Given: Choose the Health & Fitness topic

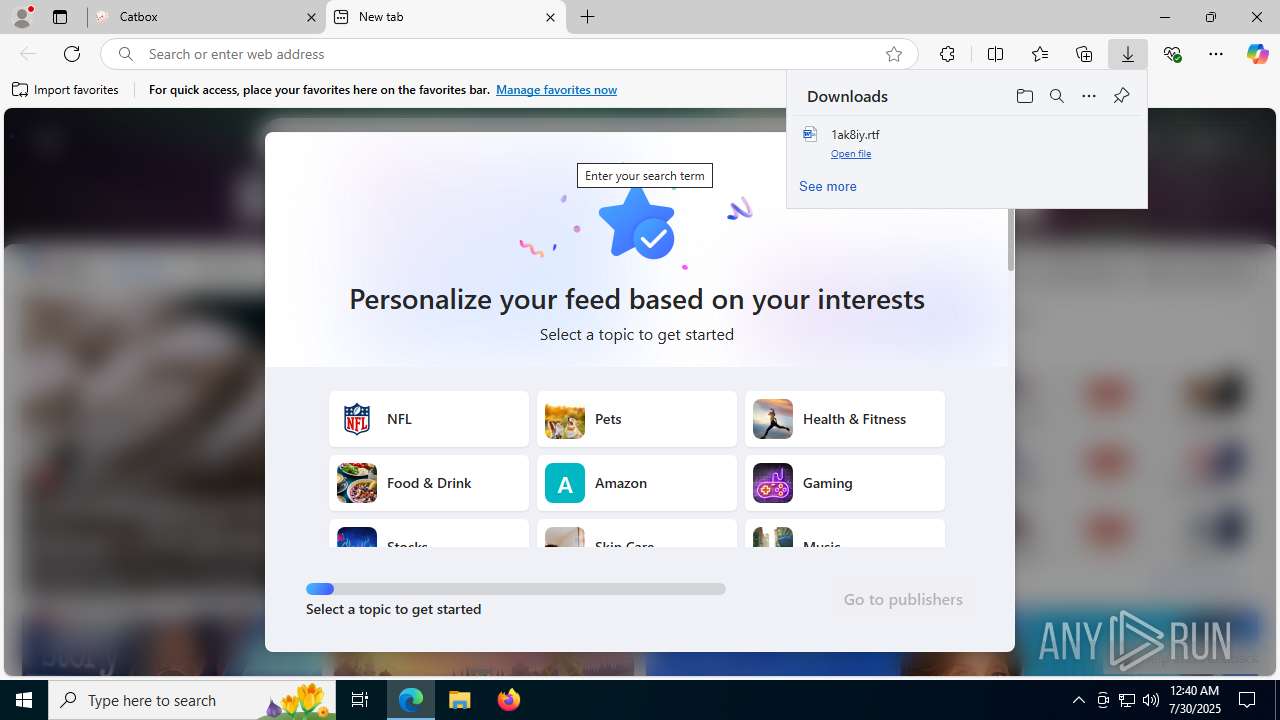Looking at the screenshot, I should pos(845,419).
